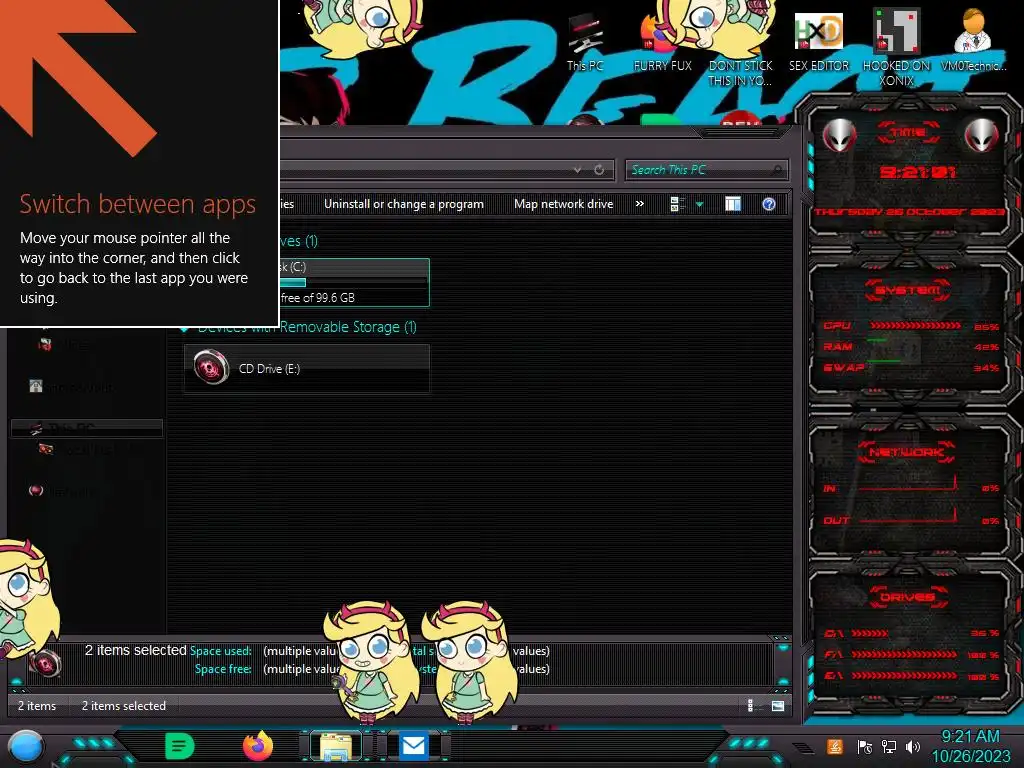This screenshot has width=1024, height=768.
Task: Launch Firefox from the taskbar
Action: click(x=257, y=746)
